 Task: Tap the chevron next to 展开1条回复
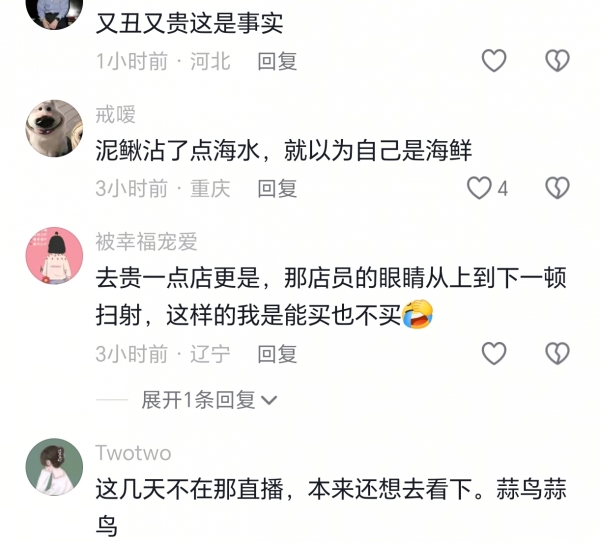[269, 400]
